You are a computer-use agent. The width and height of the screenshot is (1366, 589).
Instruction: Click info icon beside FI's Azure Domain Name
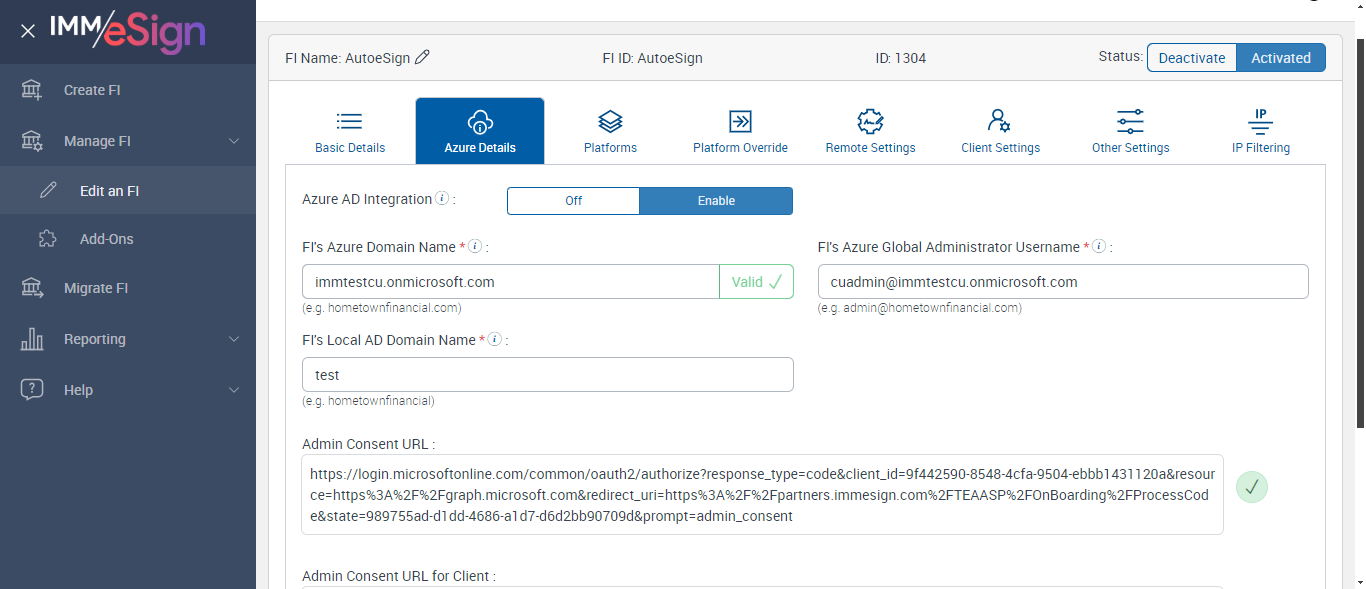[x=475, y=246]
